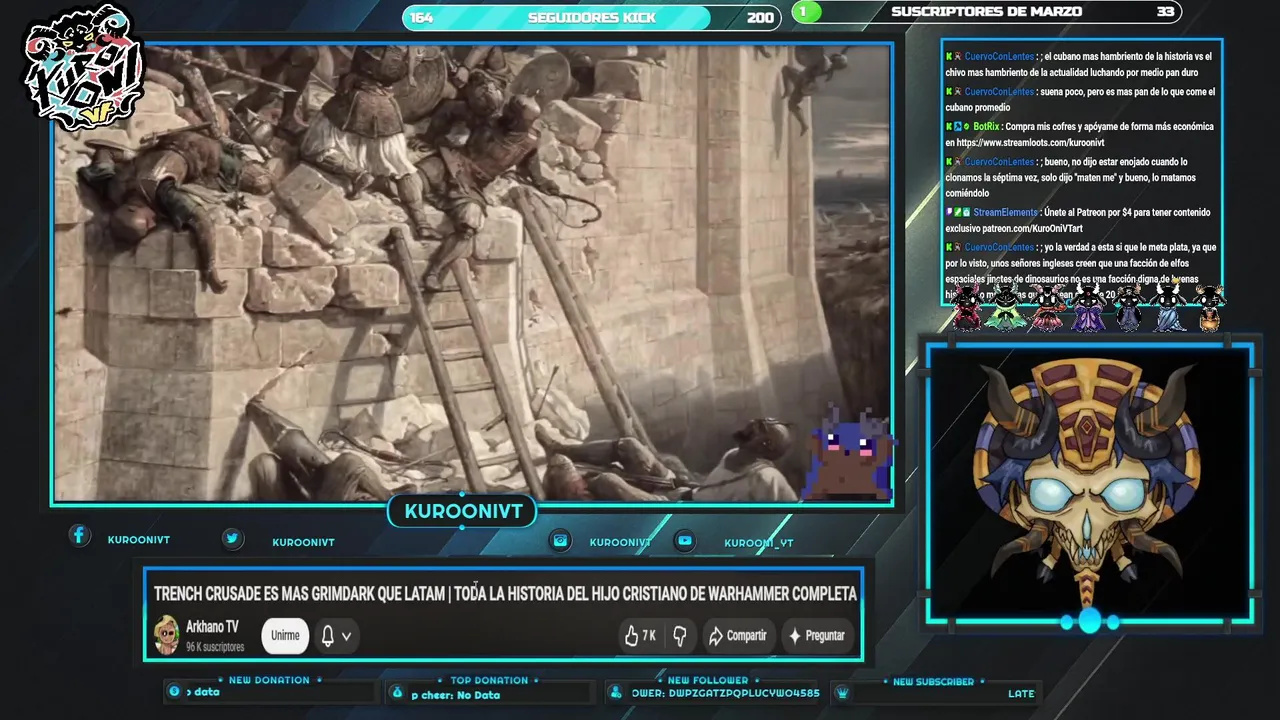The width and height of the screenshot is (1280, 720).
Task: Click the KUROONIVT label beside Instagram icon
Action: [x=620, y=542]
